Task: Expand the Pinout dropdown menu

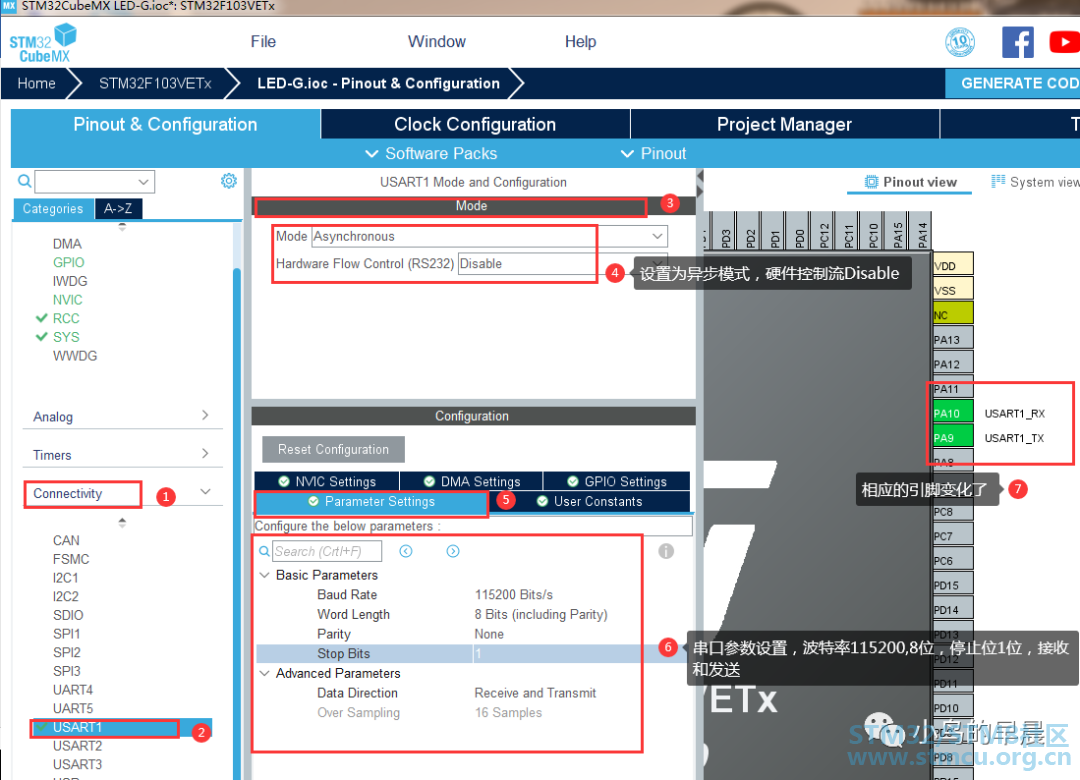Action: [x=654, y=154]
